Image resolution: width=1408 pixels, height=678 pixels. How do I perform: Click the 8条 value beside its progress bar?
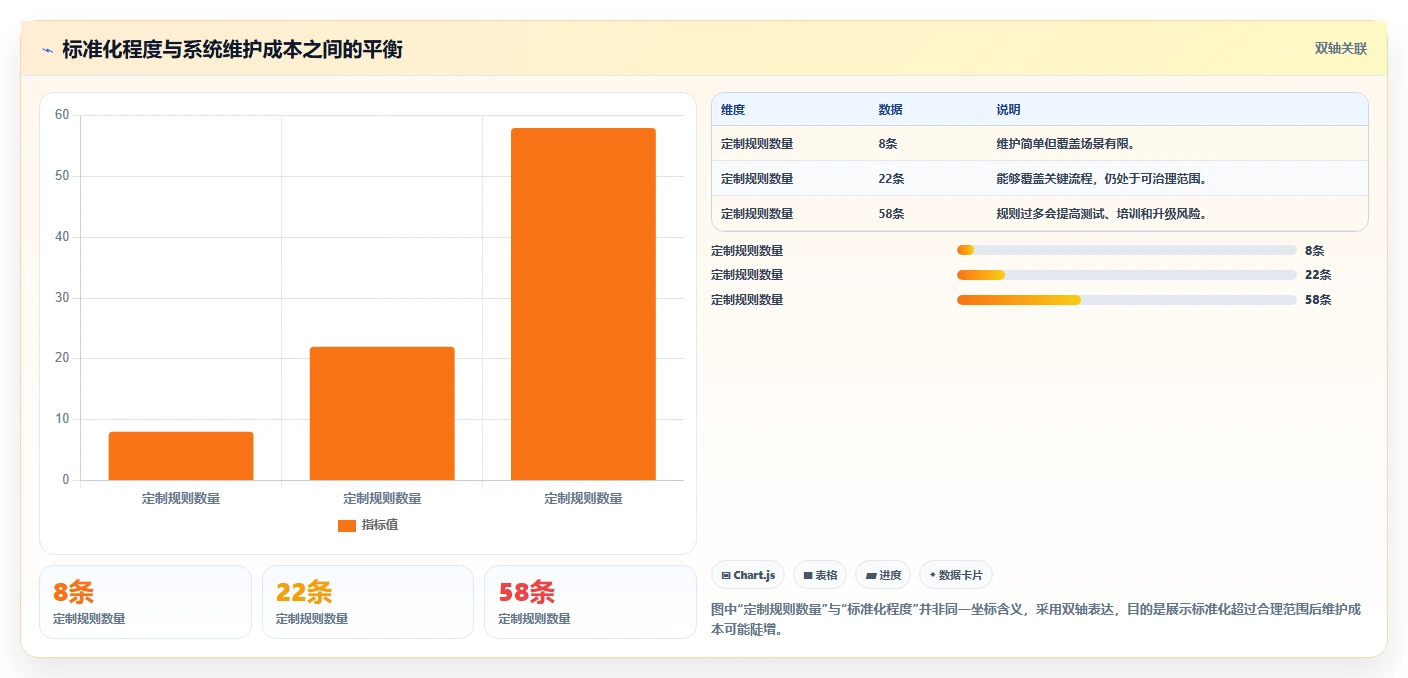pos(1315,251)
